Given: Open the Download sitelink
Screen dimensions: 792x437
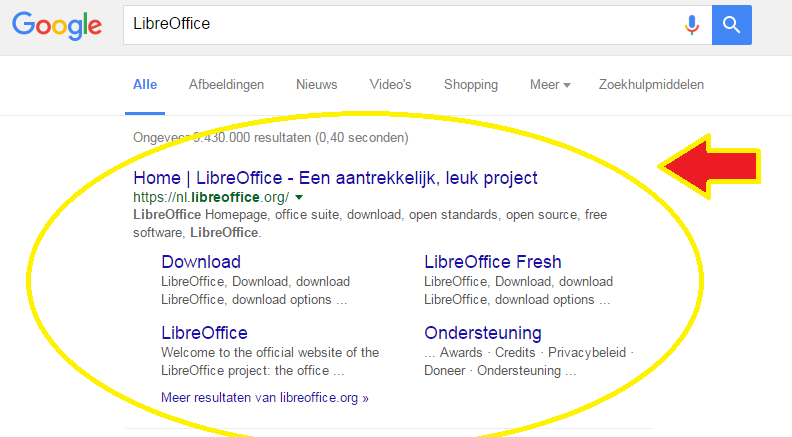Looking at the screenshot, I should (201, 262).
